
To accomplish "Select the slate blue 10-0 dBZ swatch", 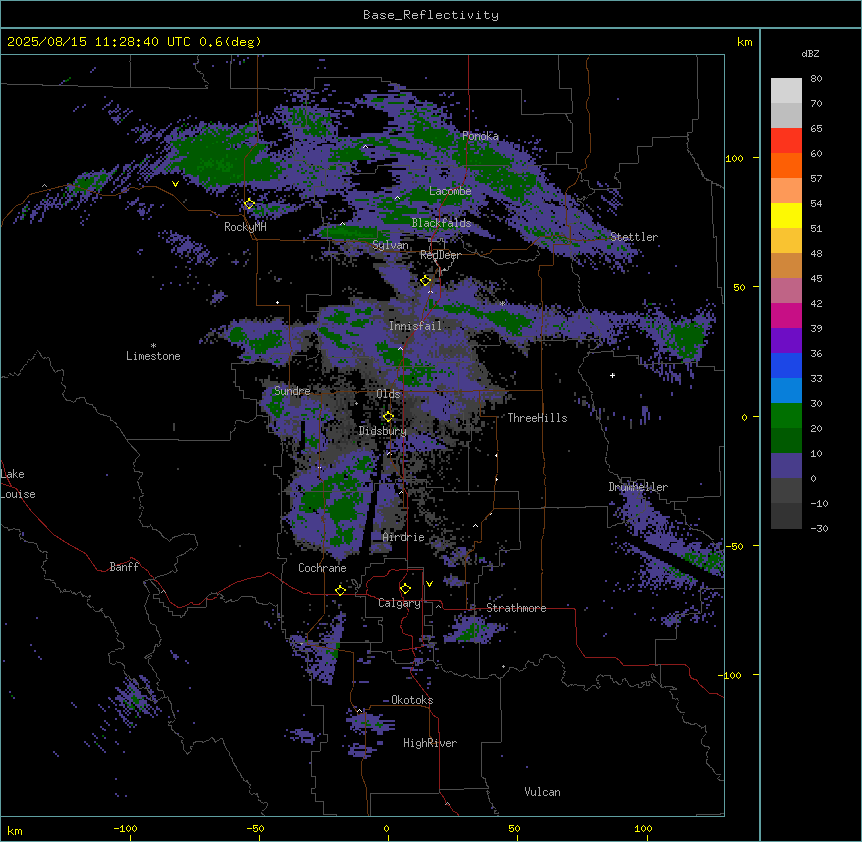I will pyautogui.click(x=786, y=466).
